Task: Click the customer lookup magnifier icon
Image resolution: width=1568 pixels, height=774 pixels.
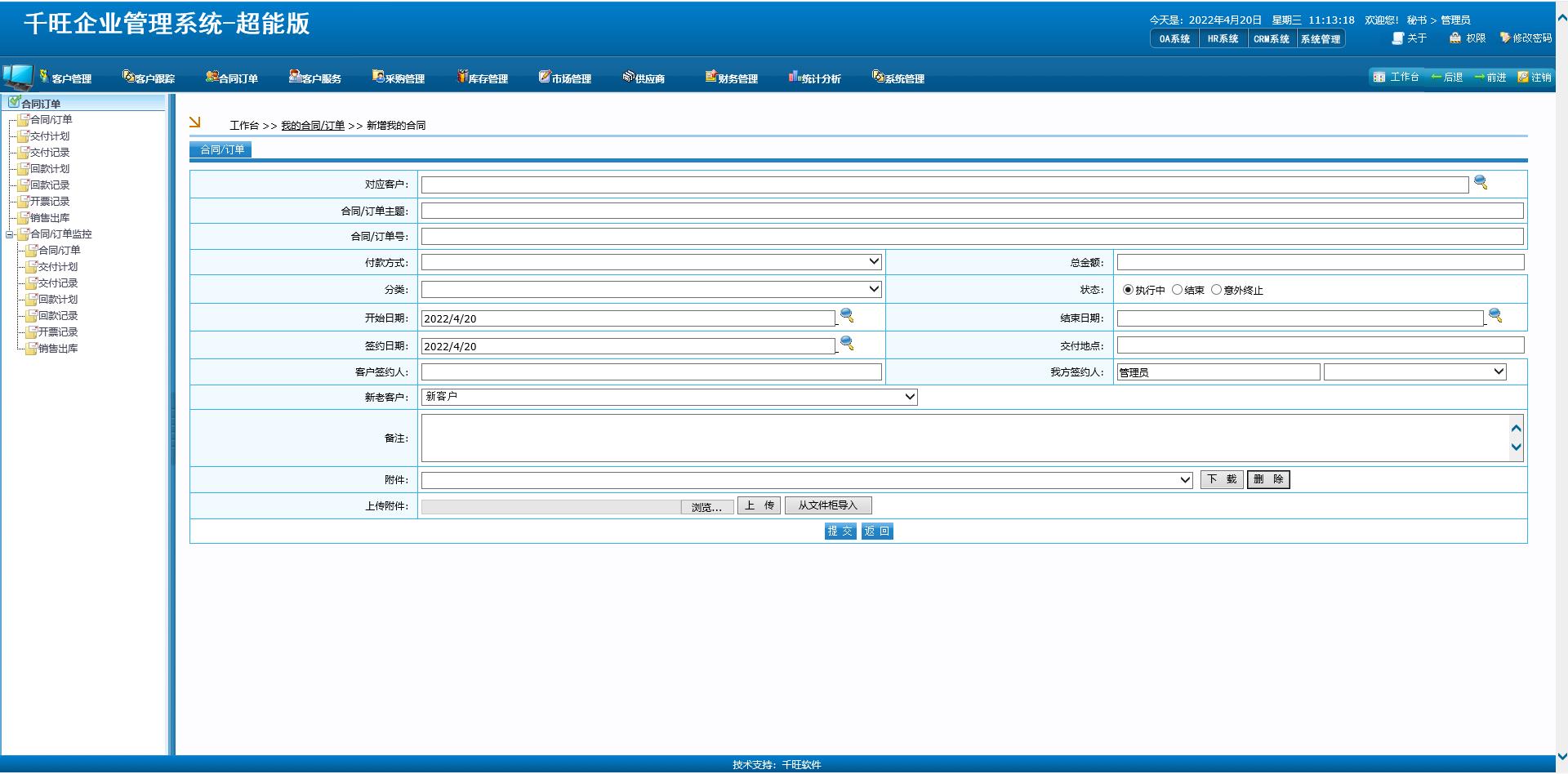Action: (1480, 183)
